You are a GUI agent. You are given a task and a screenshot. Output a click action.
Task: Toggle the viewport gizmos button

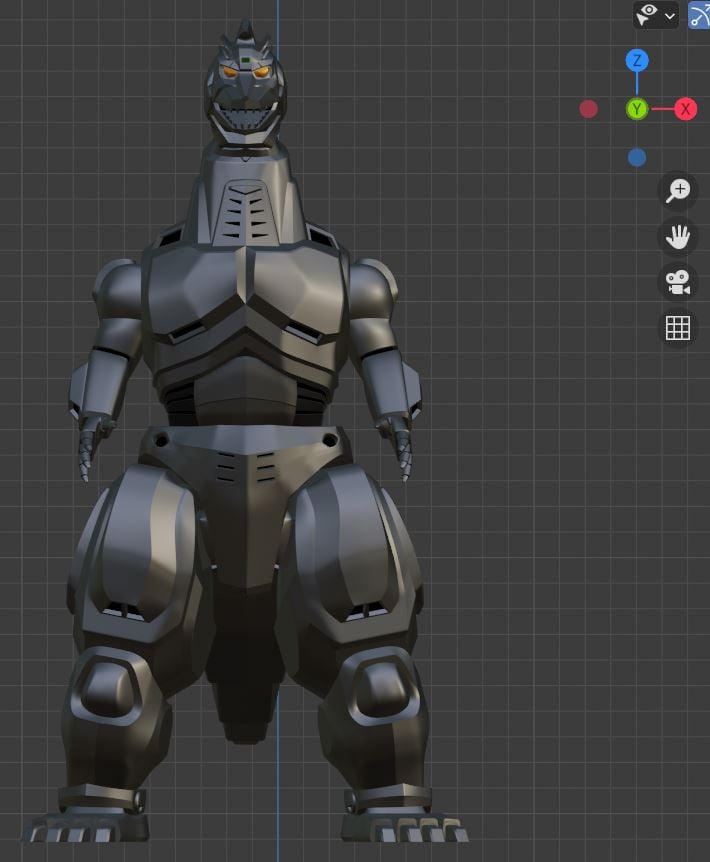699,15
